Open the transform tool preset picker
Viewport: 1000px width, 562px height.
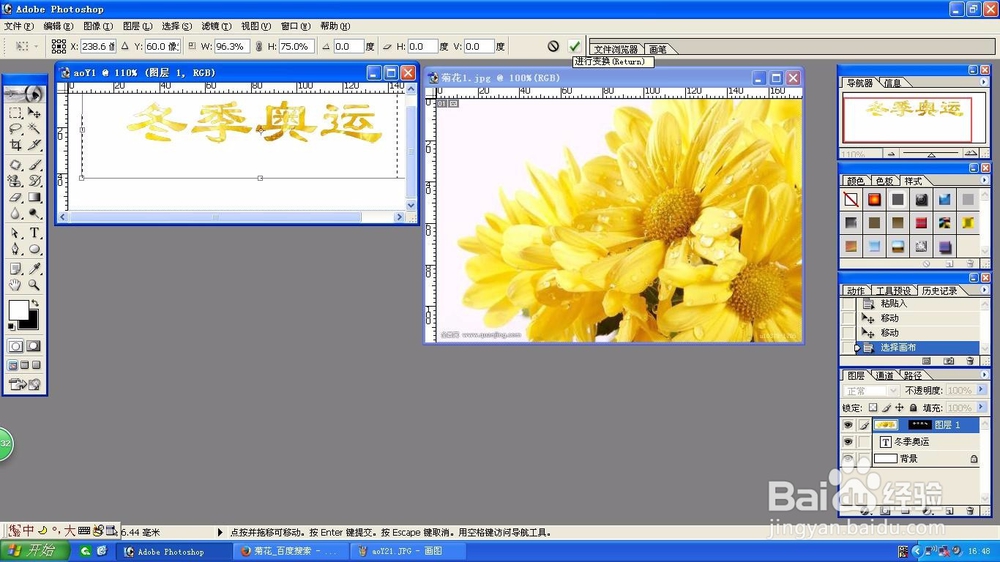[x=26, y=46]
